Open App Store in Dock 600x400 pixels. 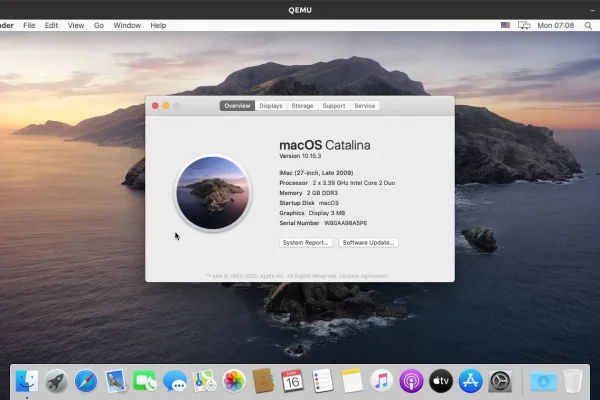point(470,381)
